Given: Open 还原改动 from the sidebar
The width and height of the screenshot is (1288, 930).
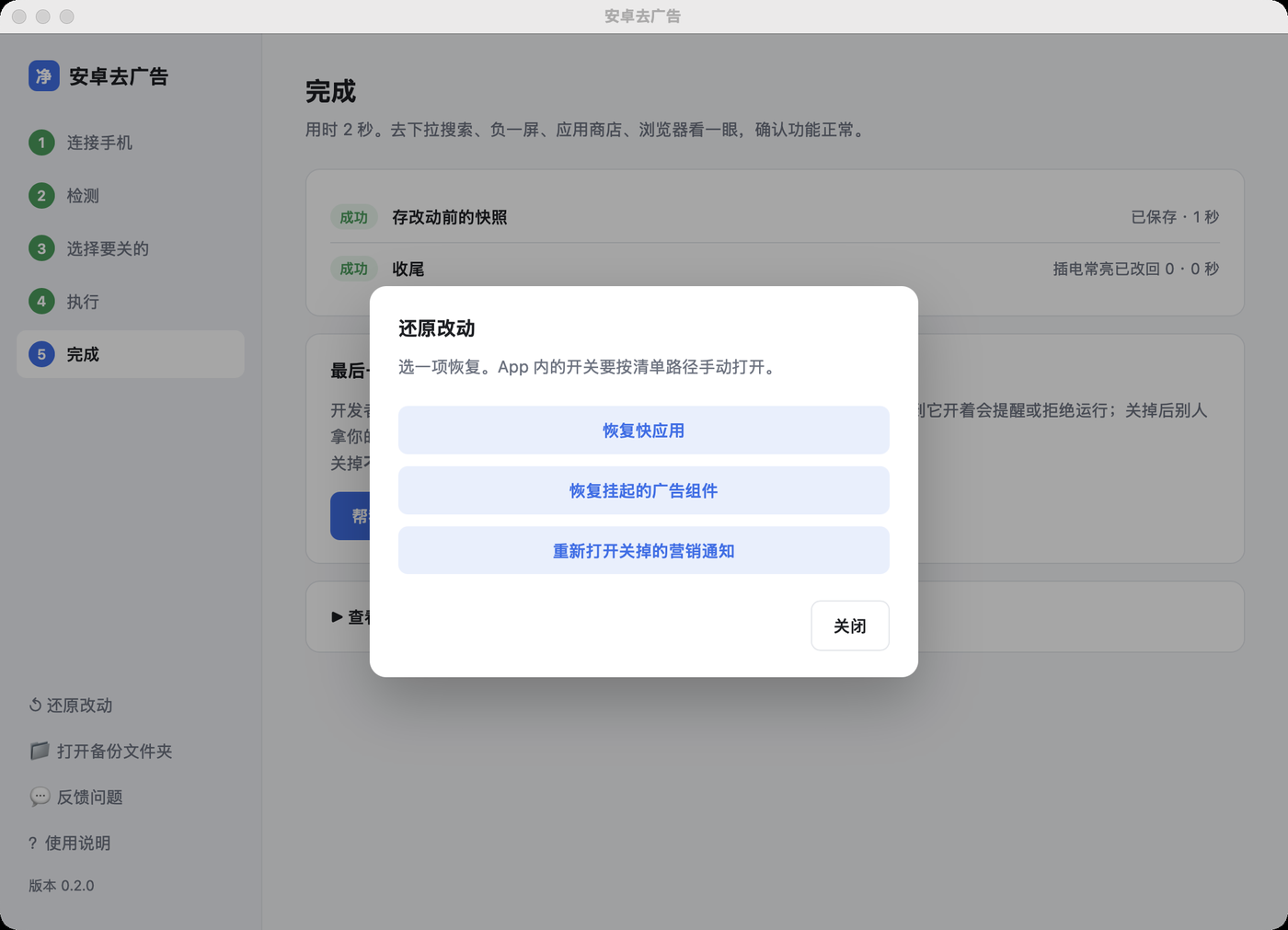Looking at the screenshot, I should pyautogui.click(x=71, y=705).
